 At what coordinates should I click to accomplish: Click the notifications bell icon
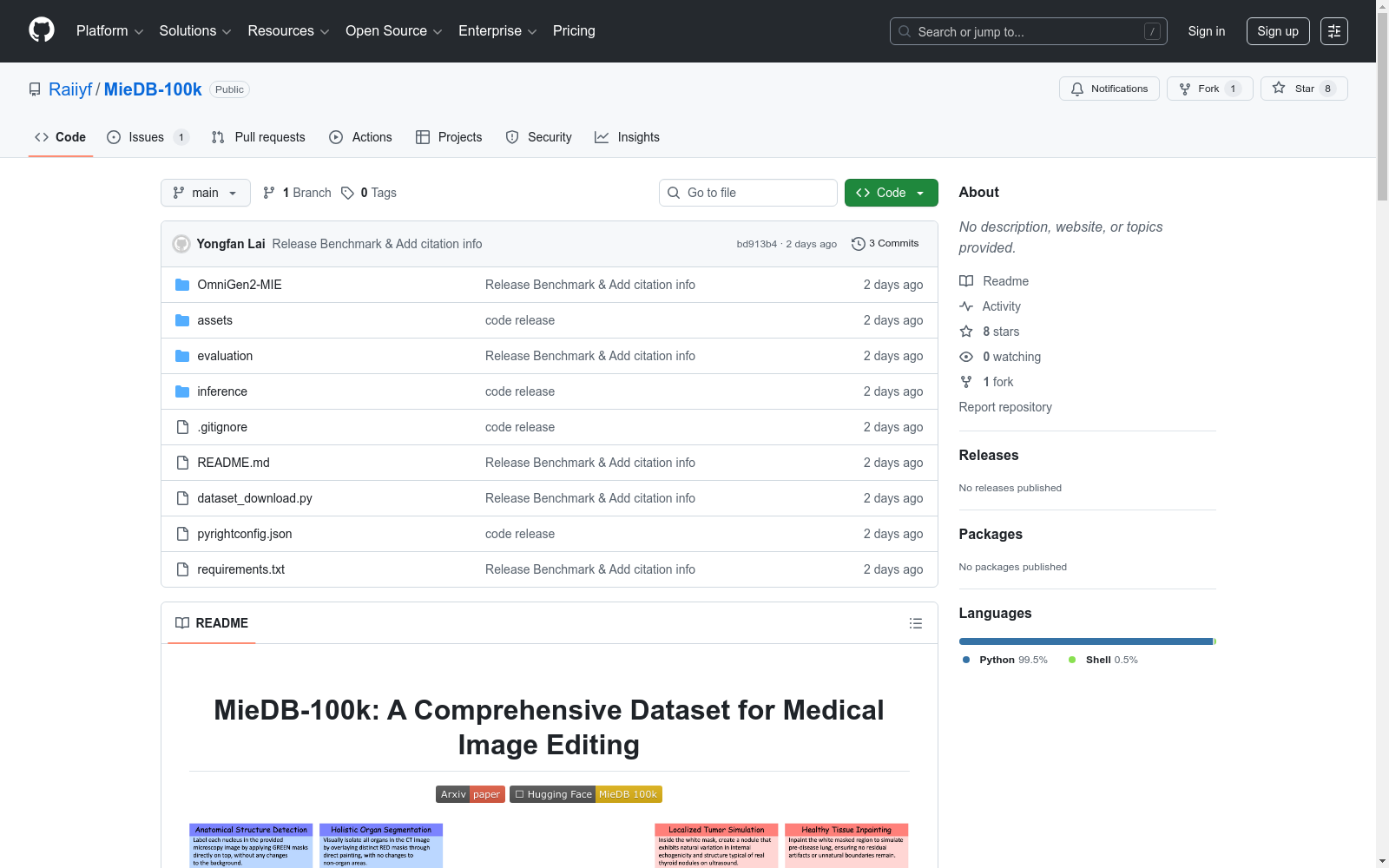pyautogui.click(x=1077, y=89)
